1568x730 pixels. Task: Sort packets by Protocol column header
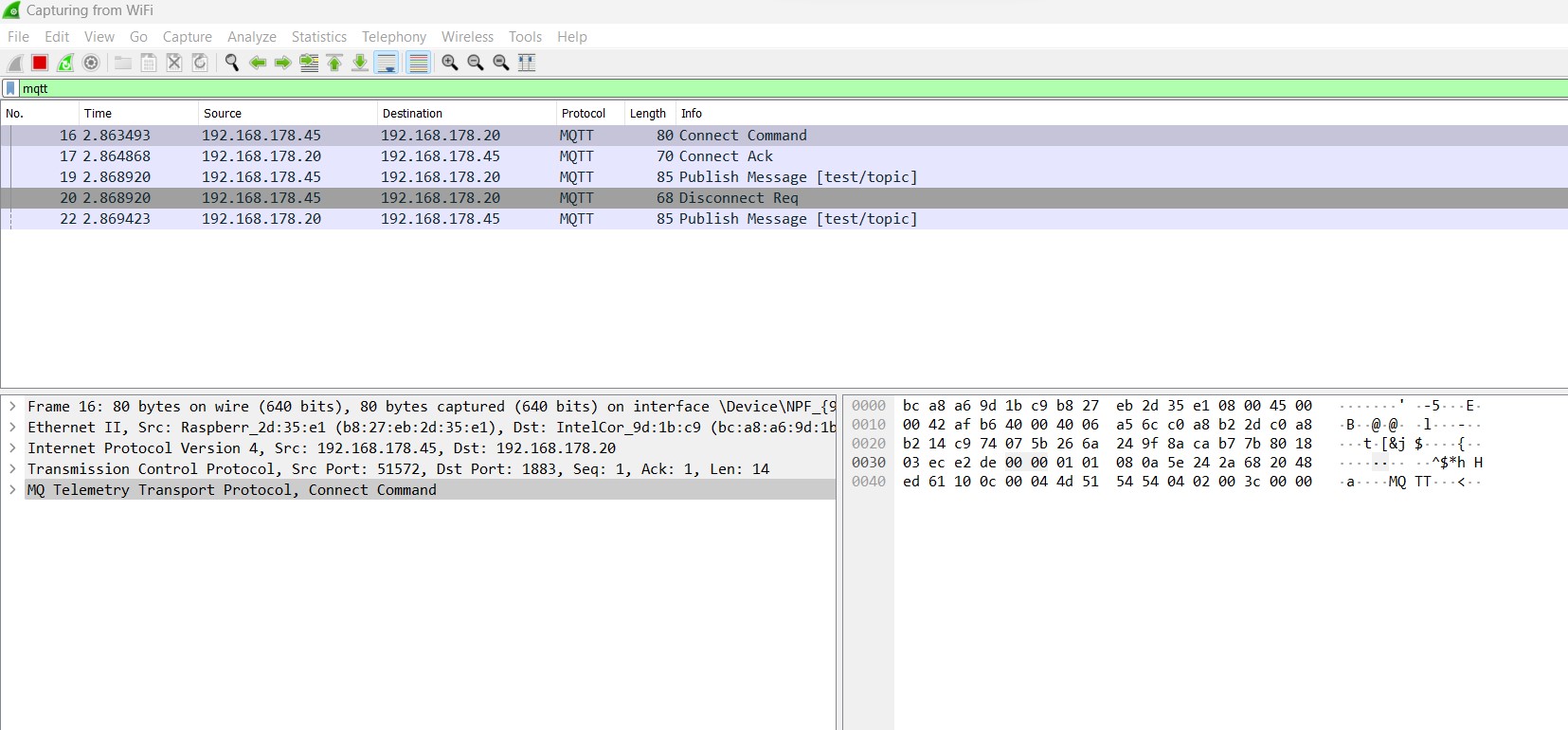[x=589, y=113]
